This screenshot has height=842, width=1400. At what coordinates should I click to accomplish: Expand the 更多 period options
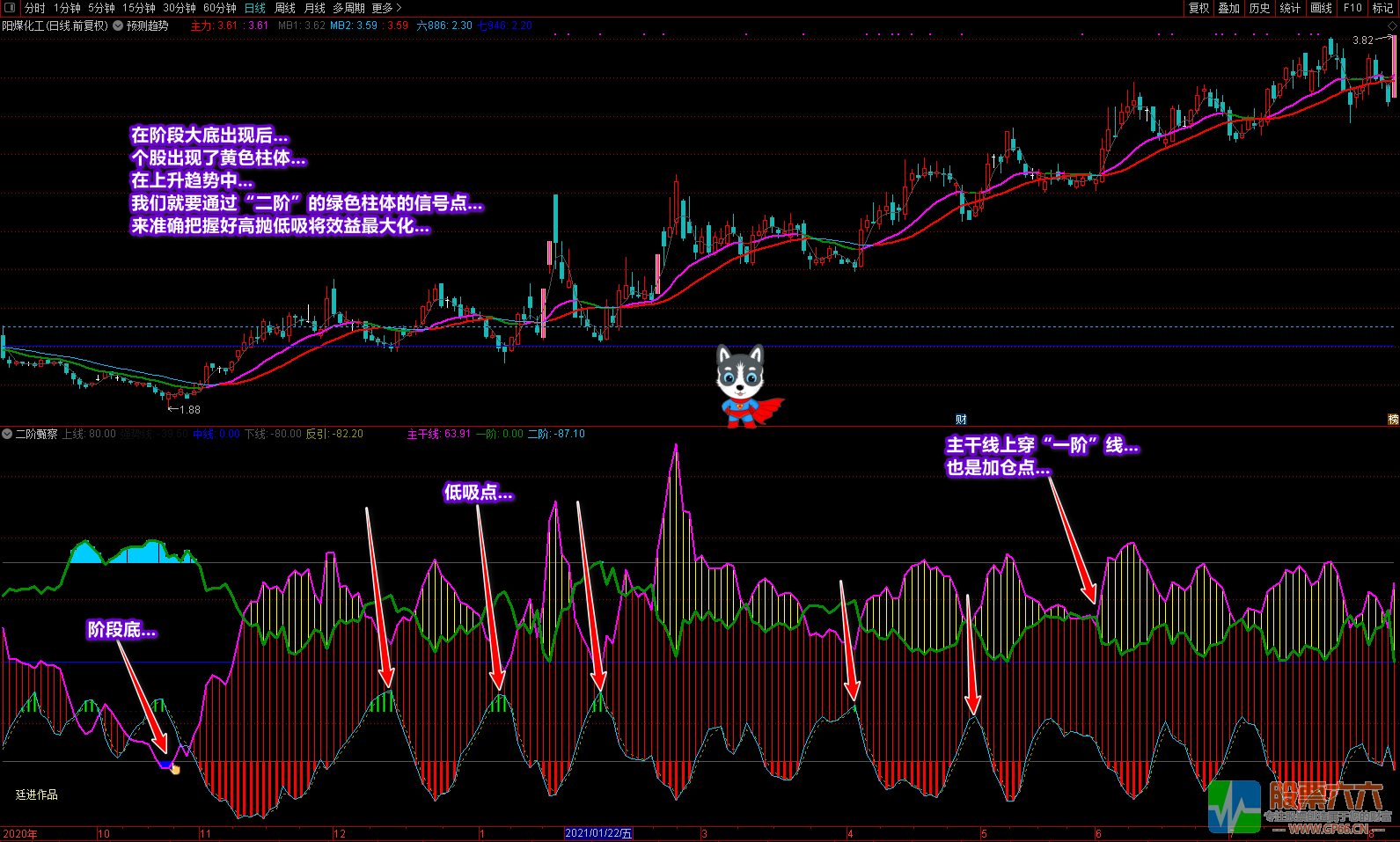point(386,8)
